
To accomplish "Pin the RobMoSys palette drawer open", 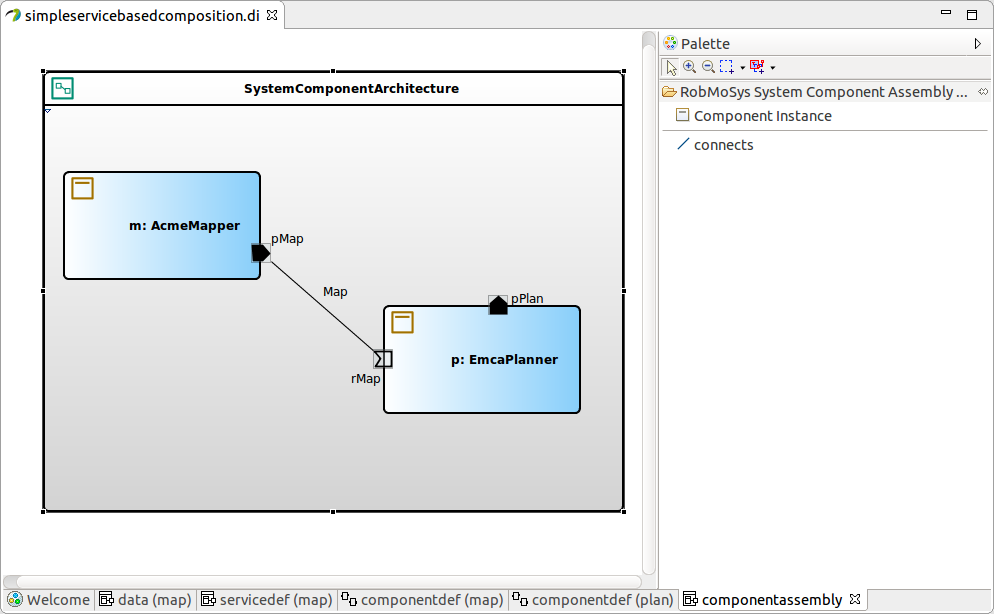I will [x=982, y=92].
